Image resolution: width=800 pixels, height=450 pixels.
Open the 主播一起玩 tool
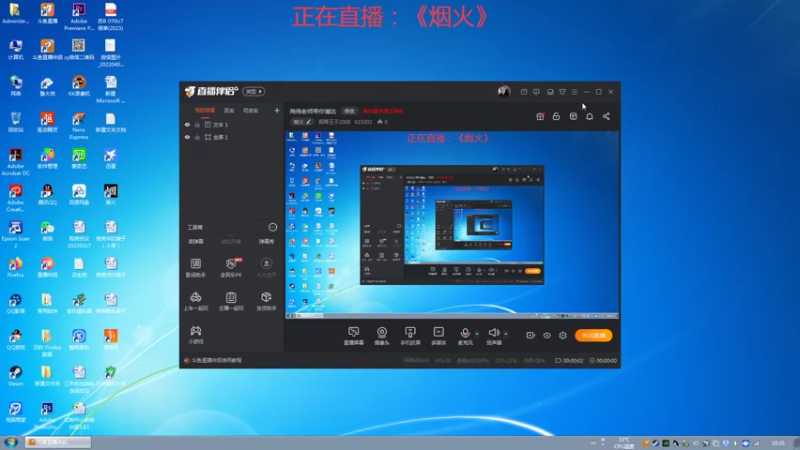pos(231,301)
